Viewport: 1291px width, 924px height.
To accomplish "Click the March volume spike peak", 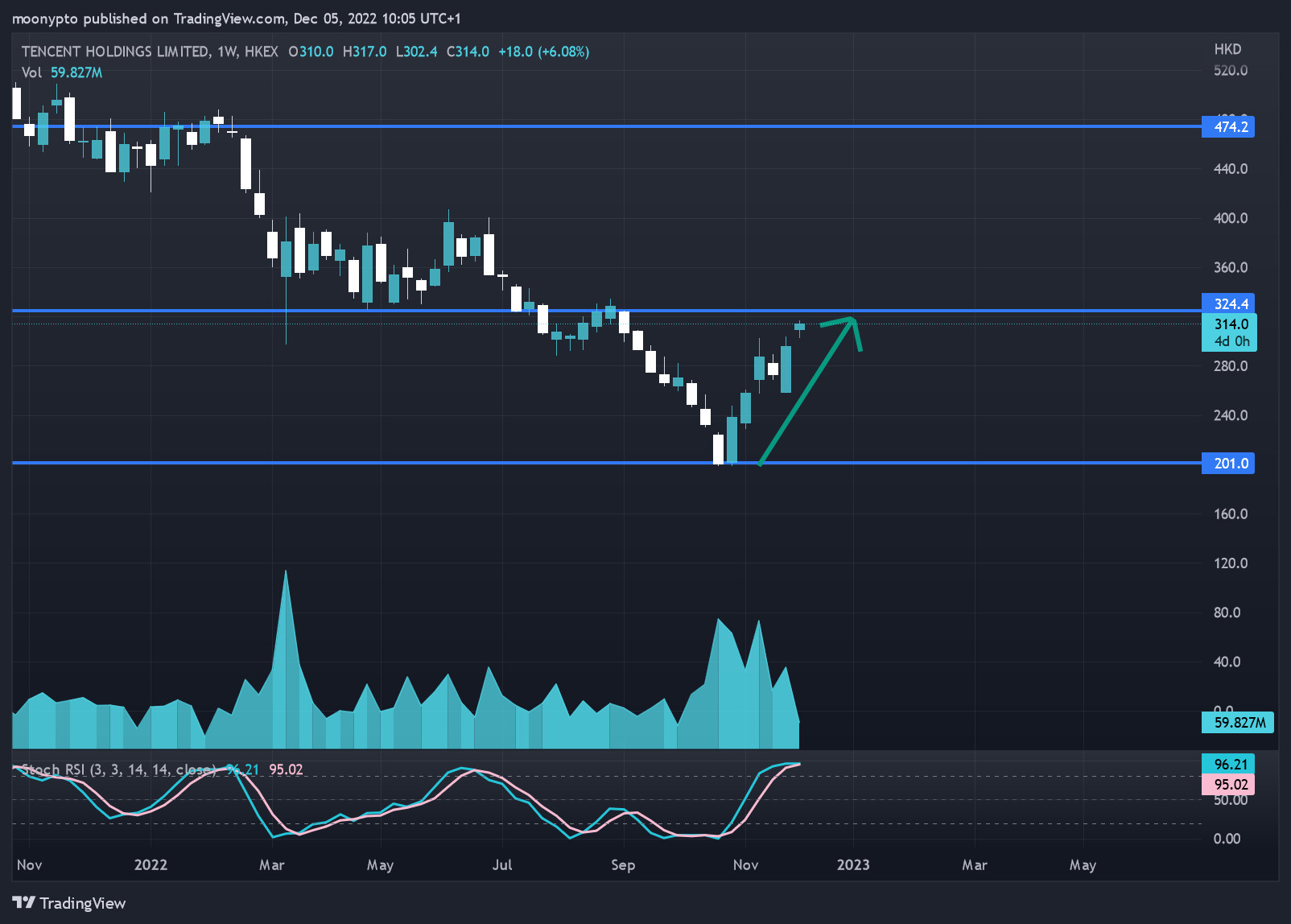I will click(286, 573).
